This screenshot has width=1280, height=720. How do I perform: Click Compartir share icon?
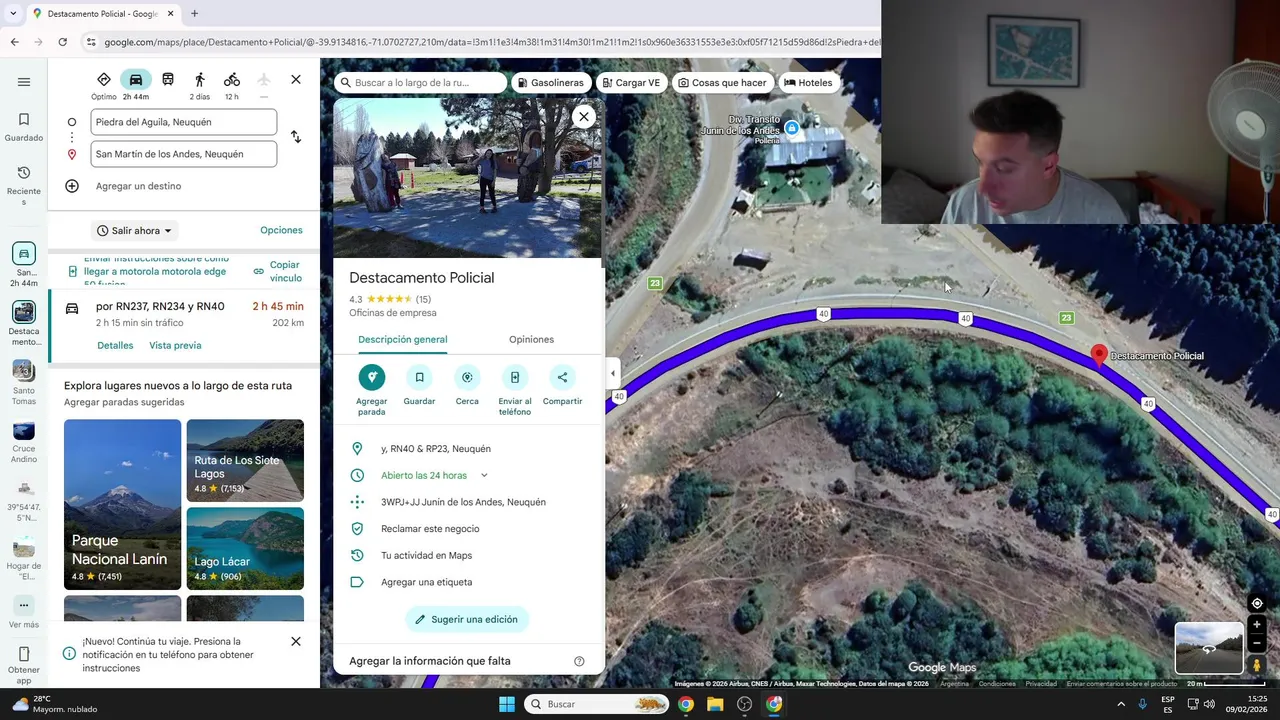tap(562, 377)
